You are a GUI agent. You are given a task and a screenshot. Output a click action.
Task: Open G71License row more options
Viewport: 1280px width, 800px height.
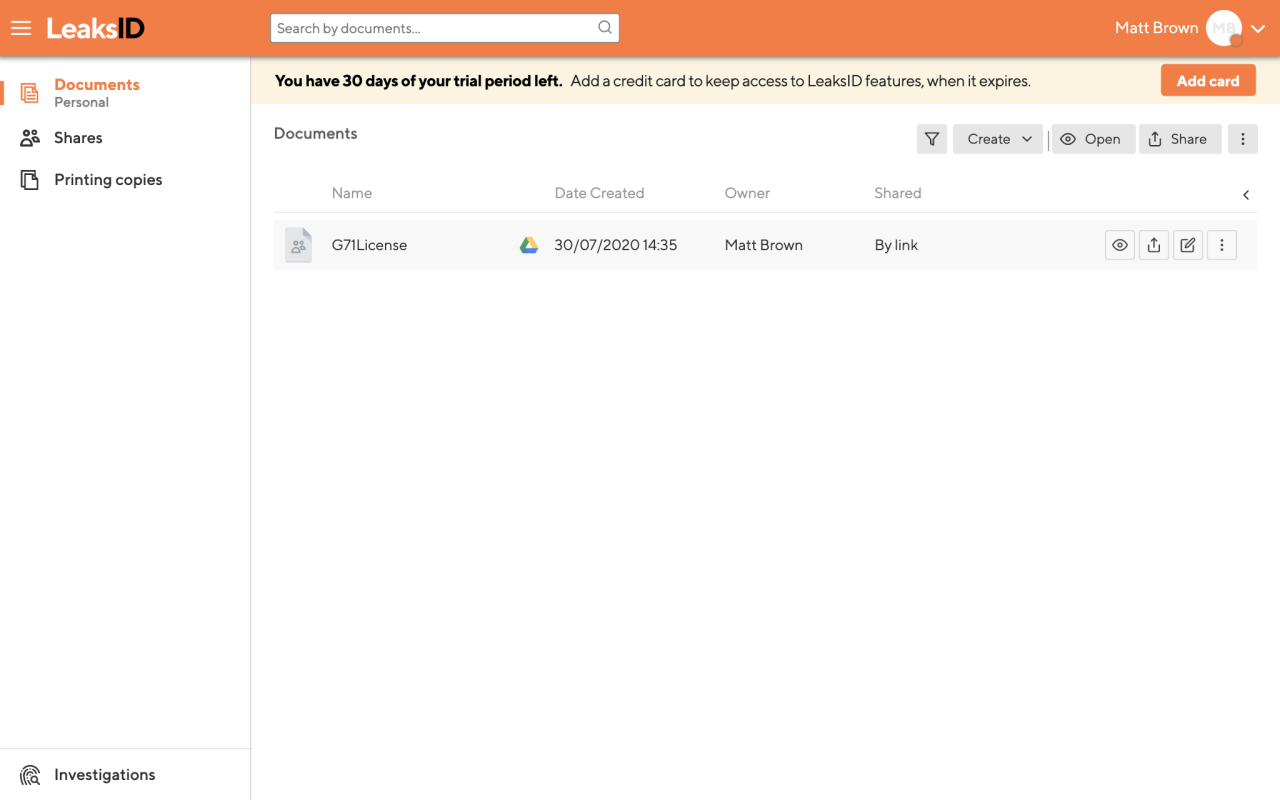(x=1222, y=245)
